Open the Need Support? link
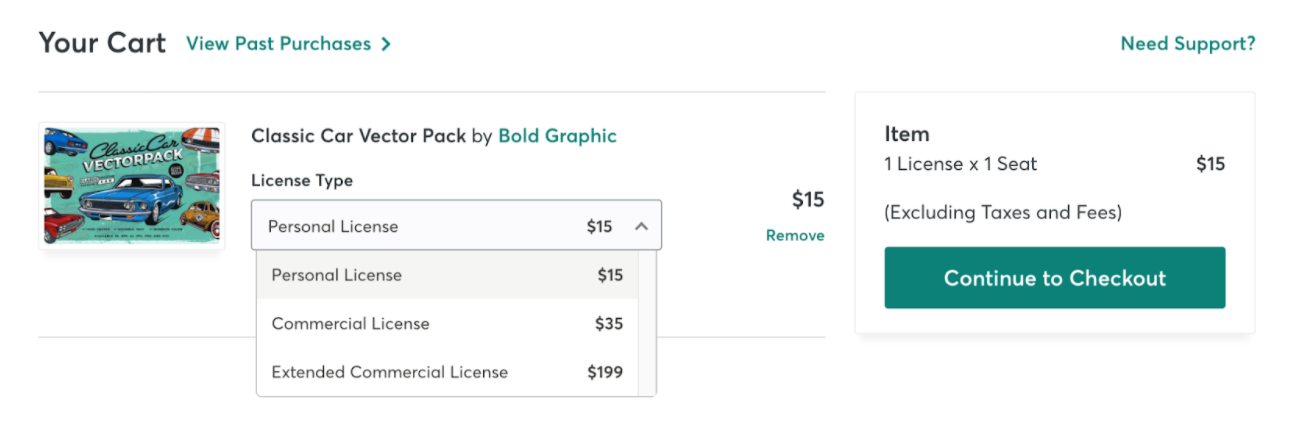 click(1187, 44)
